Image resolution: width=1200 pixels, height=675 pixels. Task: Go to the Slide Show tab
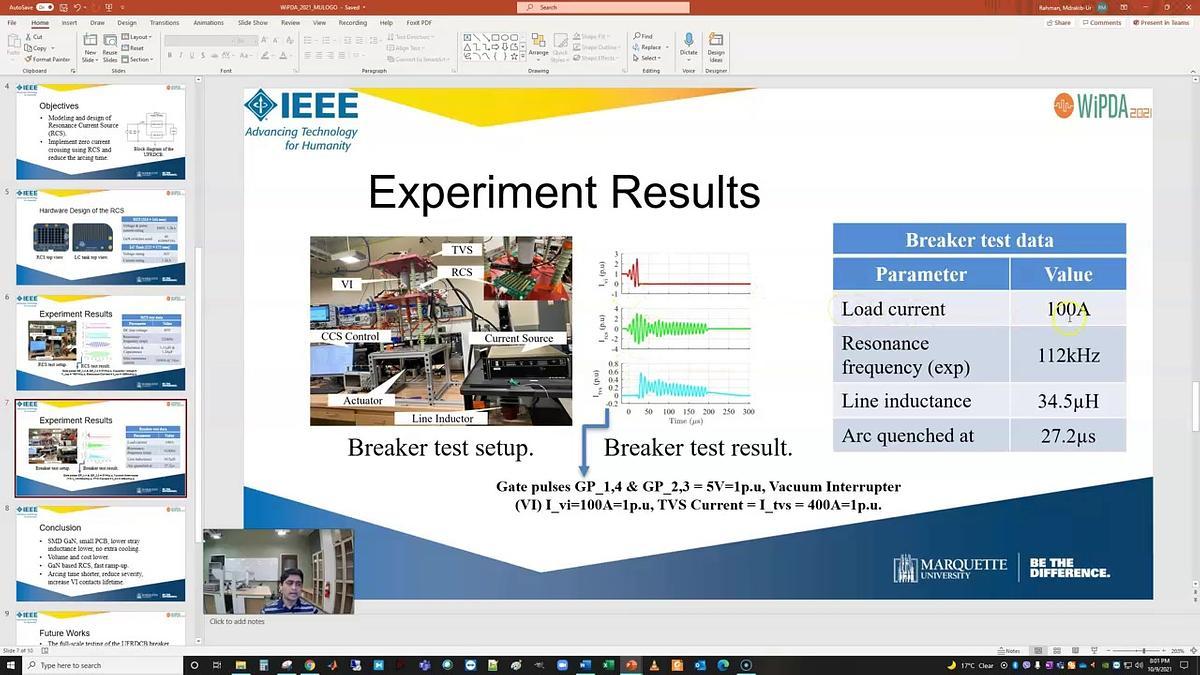click(x=253, y=22)
